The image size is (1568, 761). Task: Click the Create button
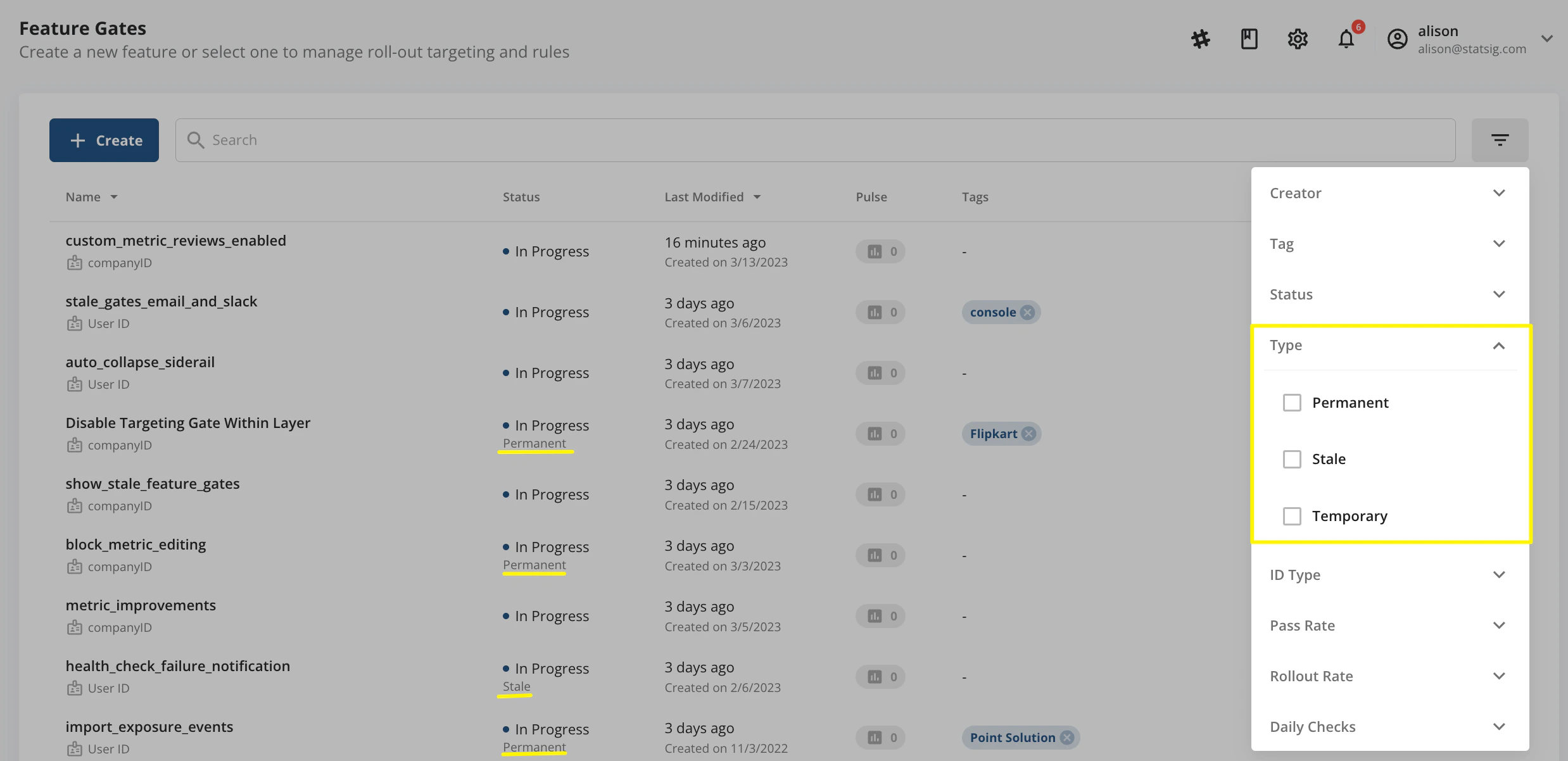[104, 140]
